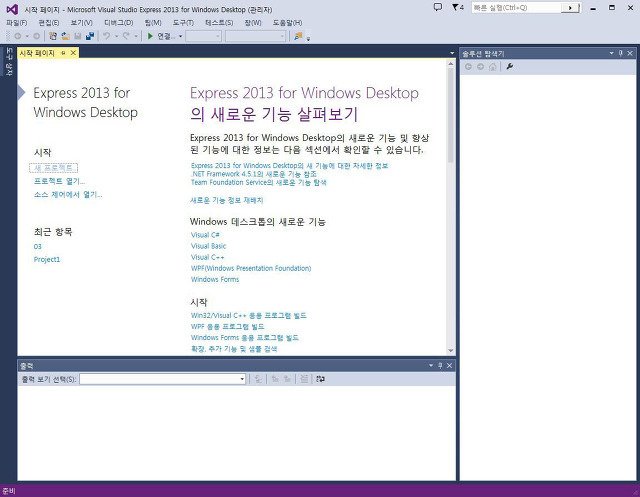Click the Open File toolbar icon

(65, 36)
